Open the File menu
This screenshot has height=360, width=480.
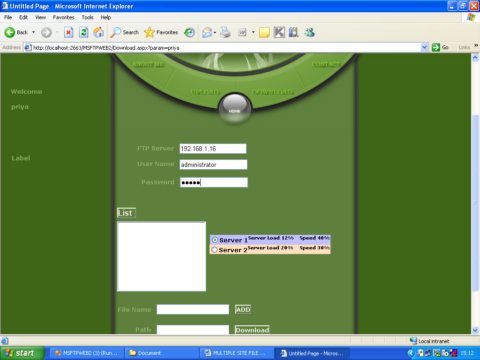point(8,17)
